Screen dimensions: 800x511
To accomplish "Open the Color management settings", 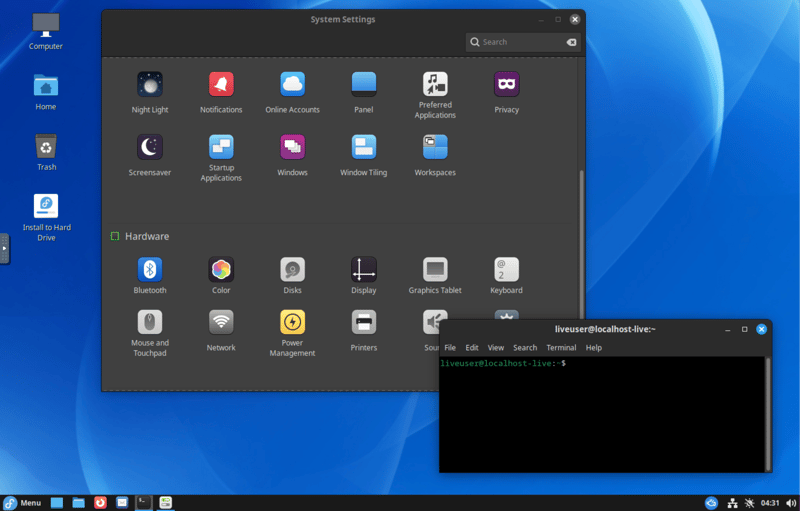I will pos(221,270).
